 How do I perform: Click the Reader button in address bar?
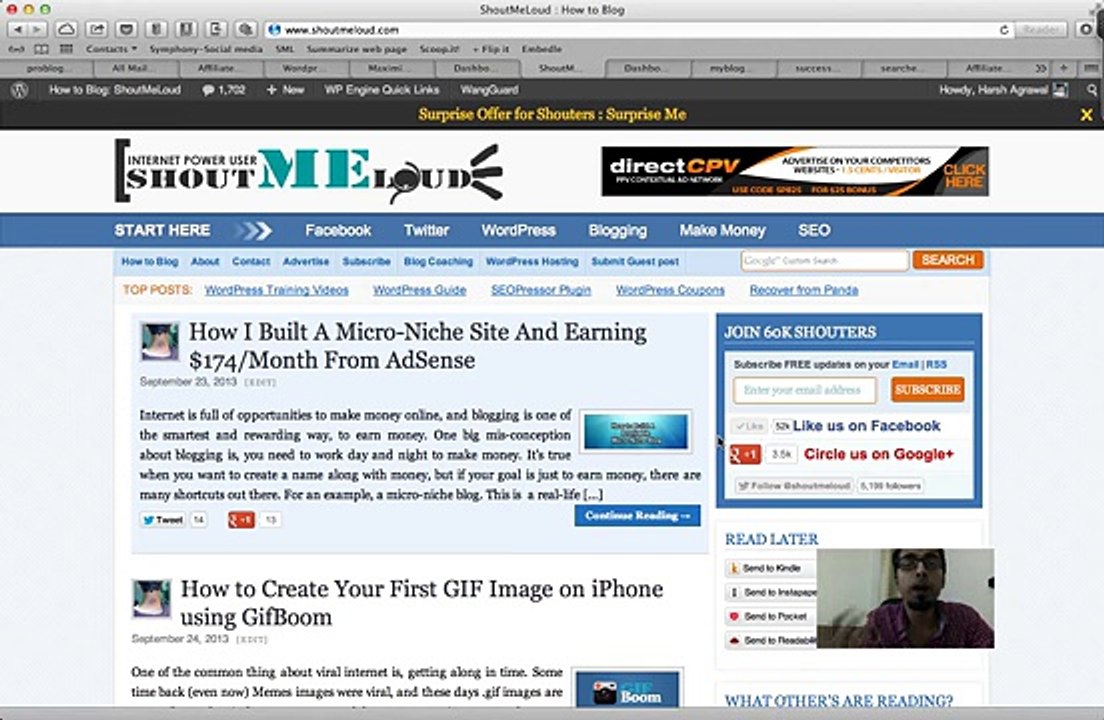[1041, 30]
